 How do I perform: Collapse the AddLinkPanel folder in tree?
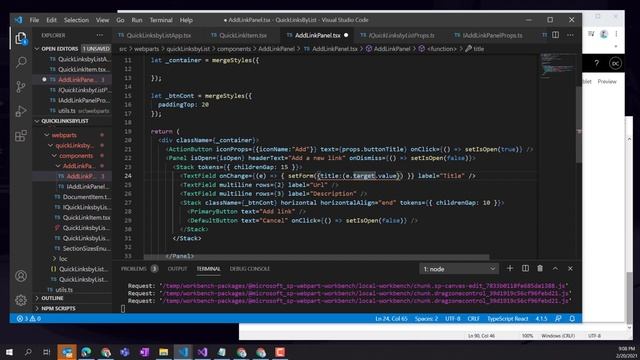tap(79, 166)
